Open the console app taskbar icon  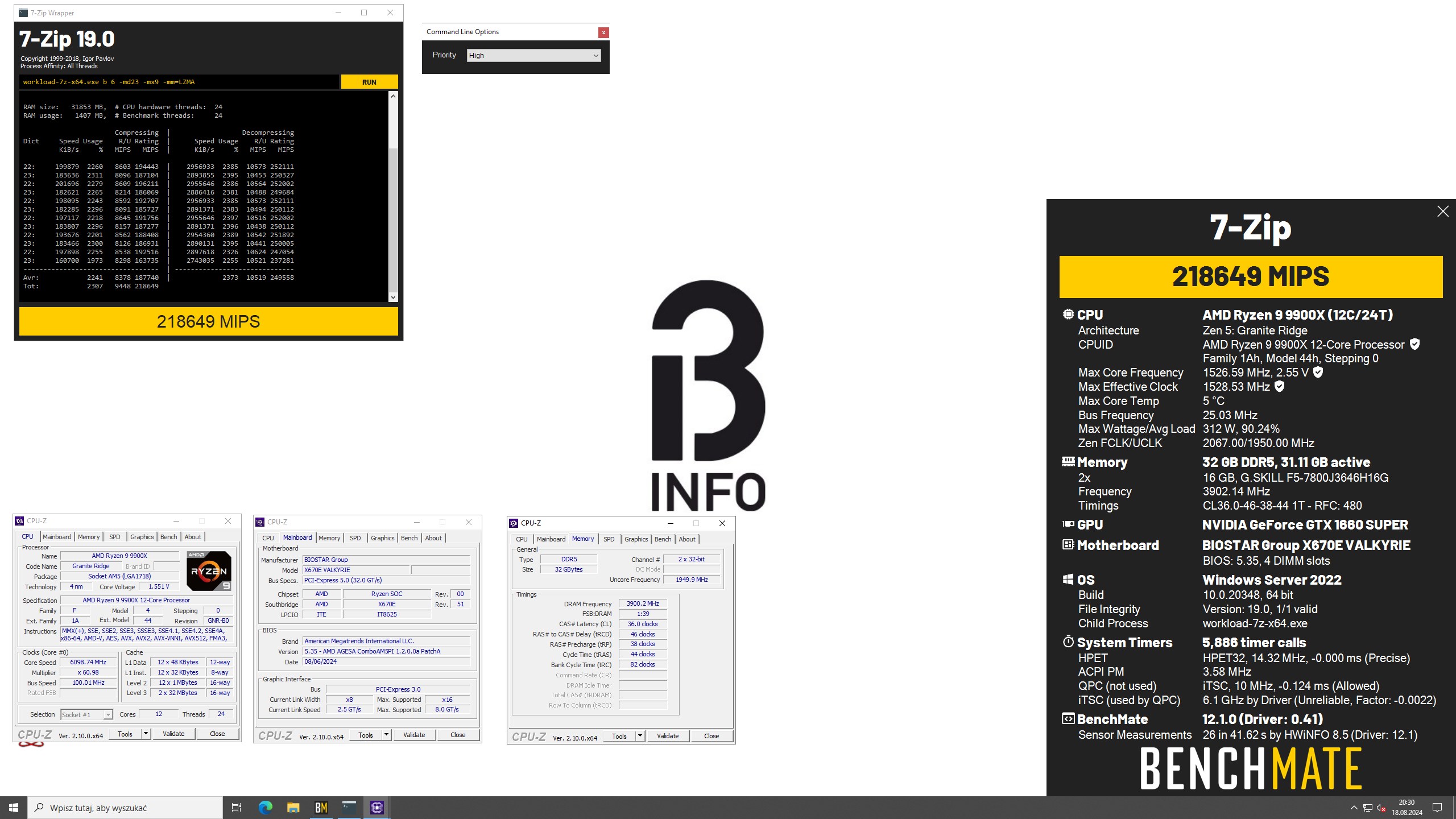pyautogui.click(x=349, y=807)
